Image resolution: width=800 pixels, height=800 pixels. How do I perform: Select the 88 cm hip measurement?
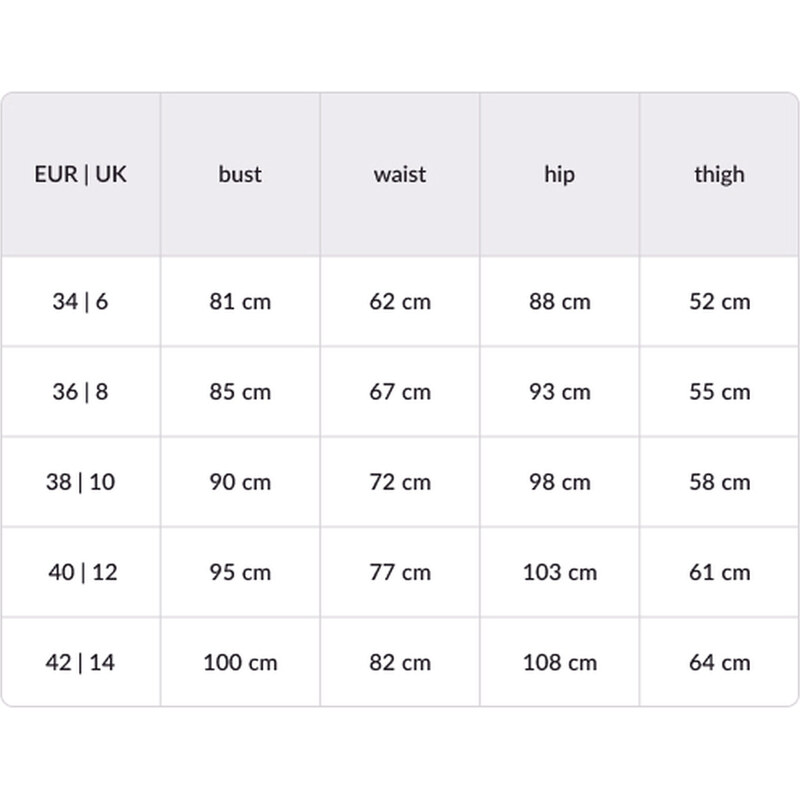(560, 301)
